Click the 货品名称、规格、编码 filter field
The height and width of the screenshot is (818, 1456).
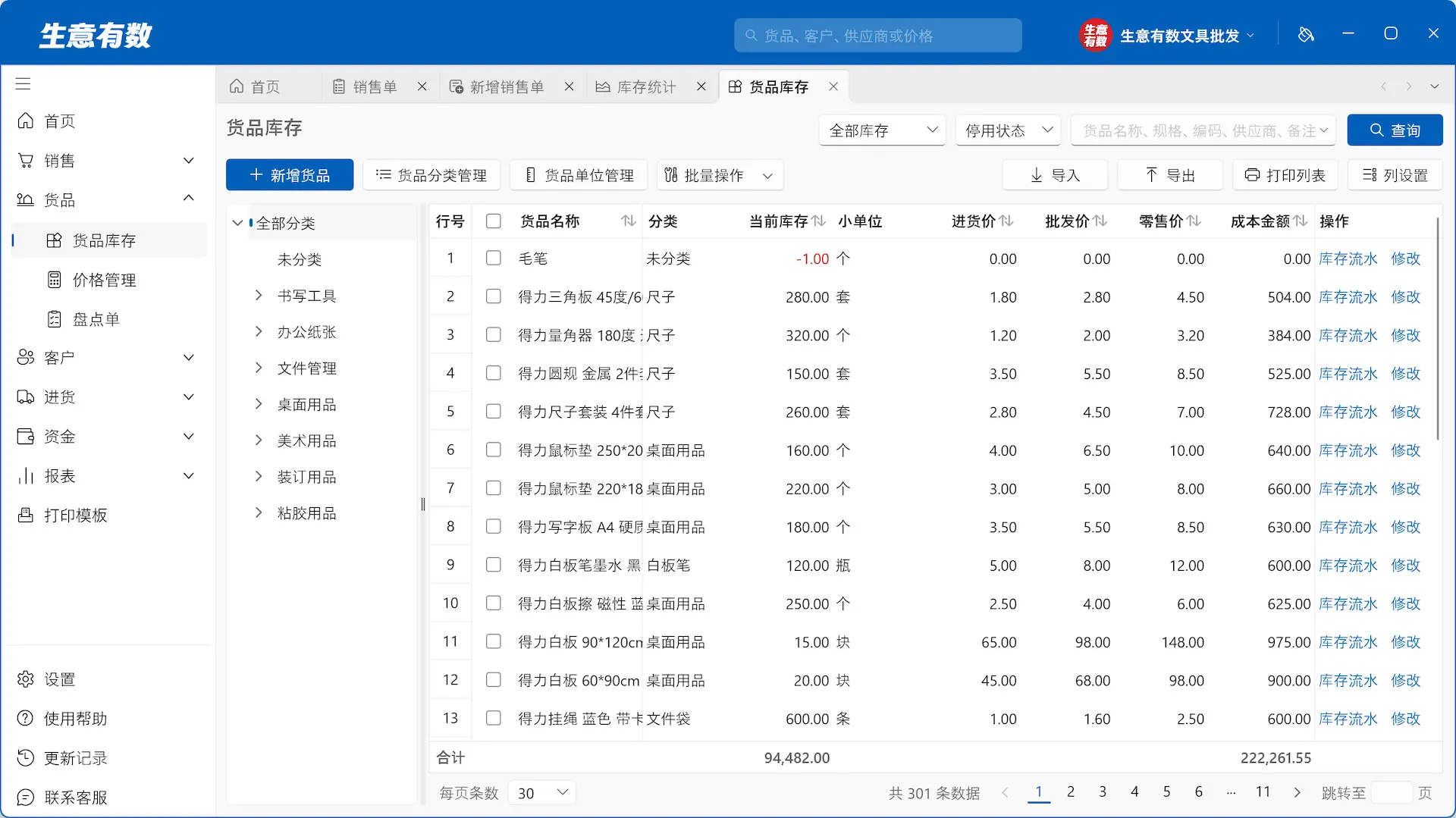click(1204, 130)
